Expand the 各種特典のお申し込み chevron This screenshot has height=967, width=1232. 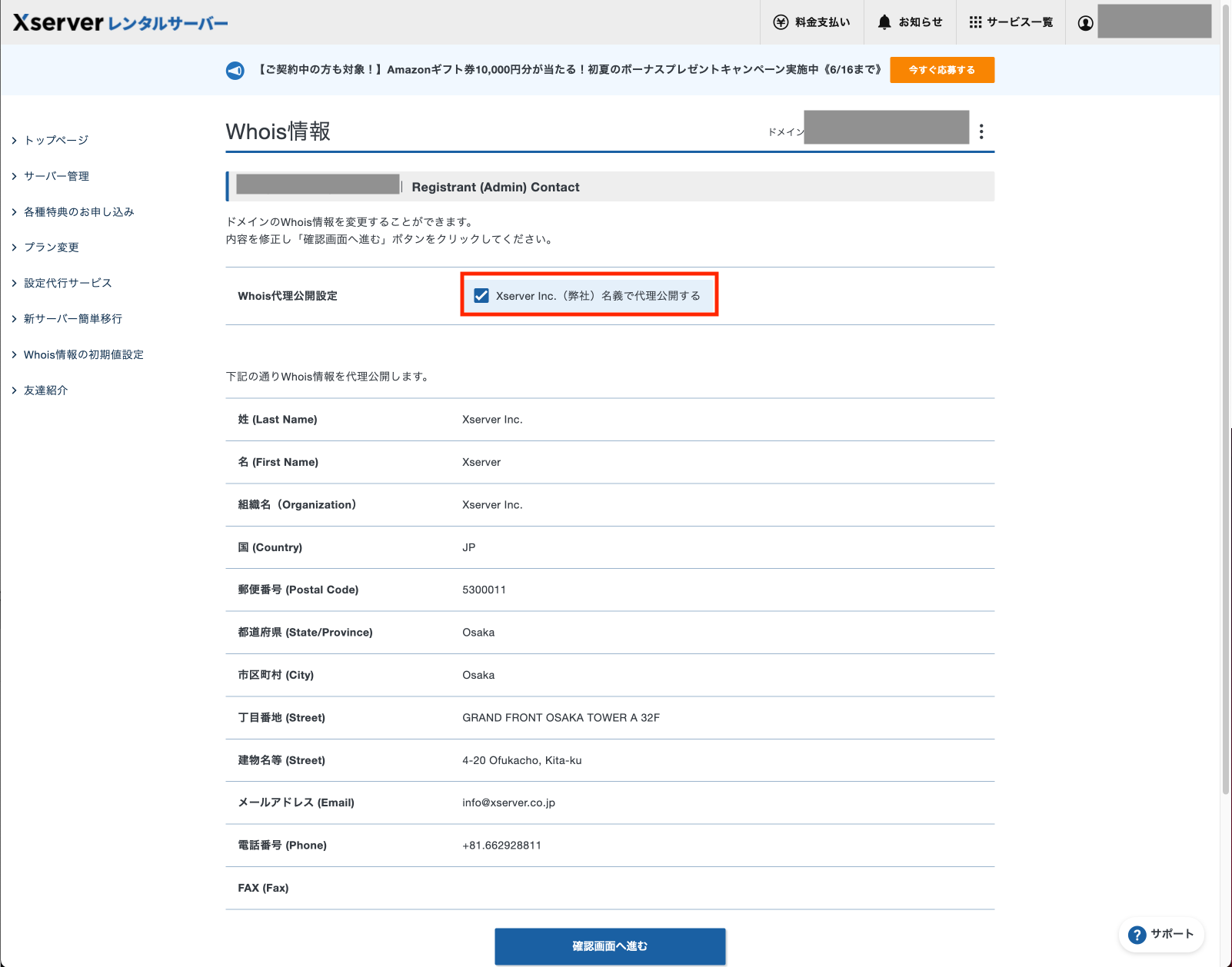coord(14,211)
